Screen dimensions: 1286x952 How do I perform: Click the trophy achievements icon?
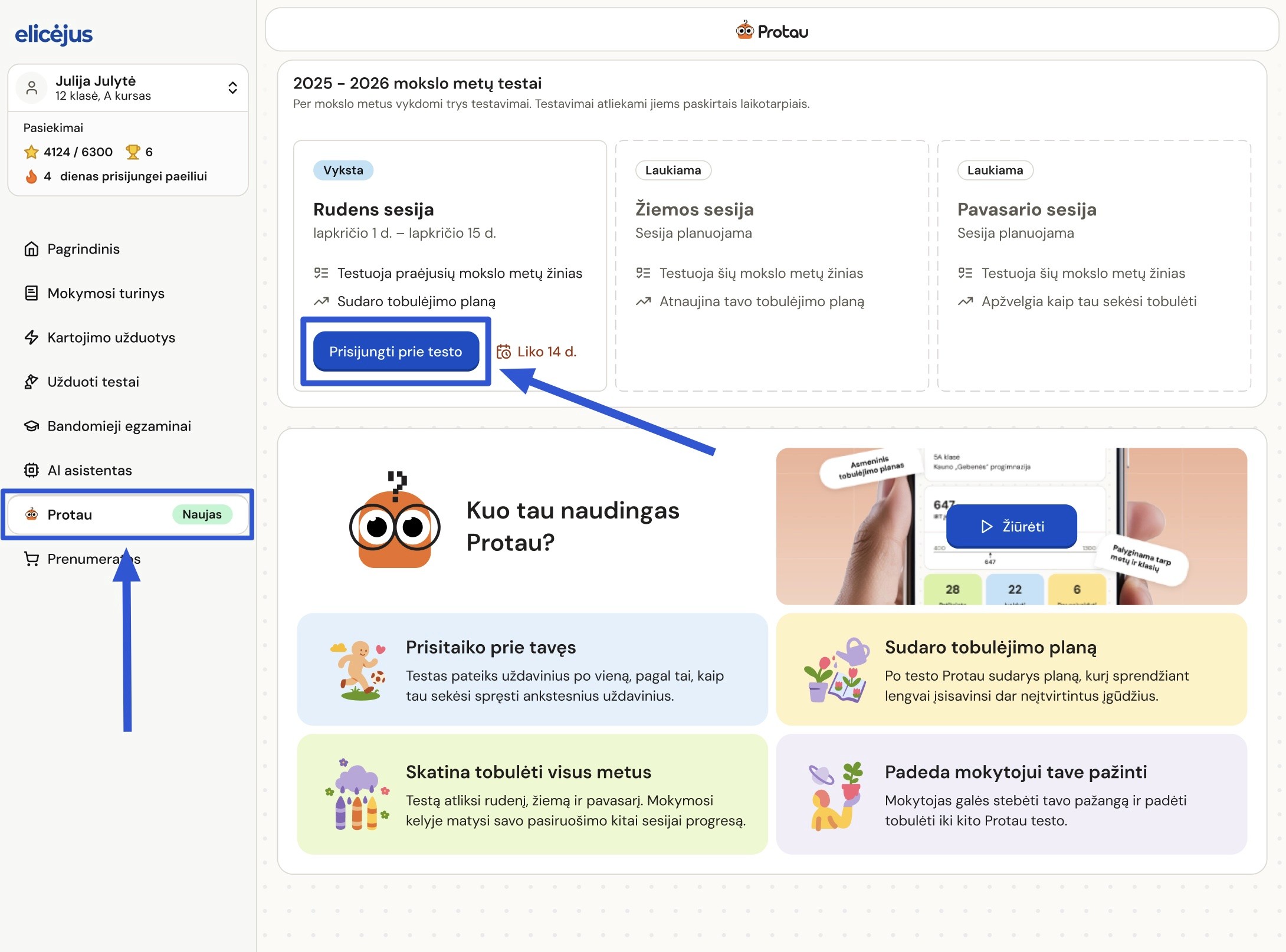pos(133,152)
